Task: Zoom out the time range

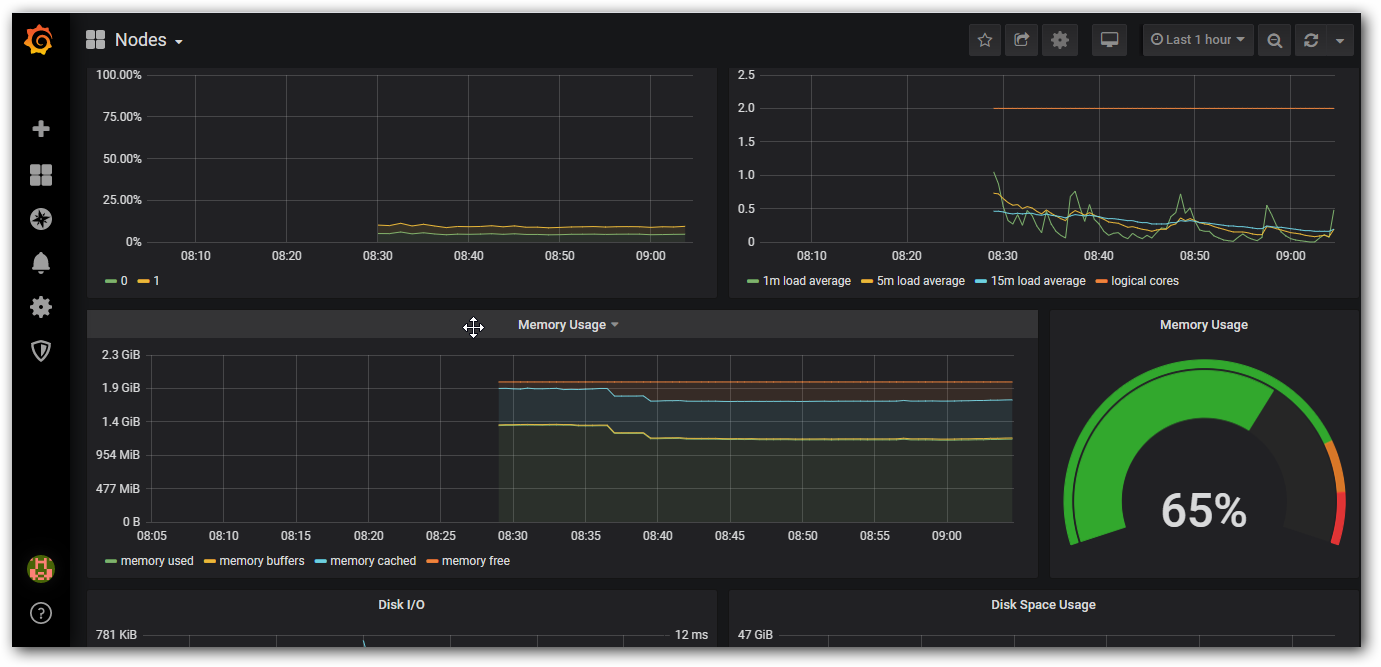Action: pos(1274,40)
